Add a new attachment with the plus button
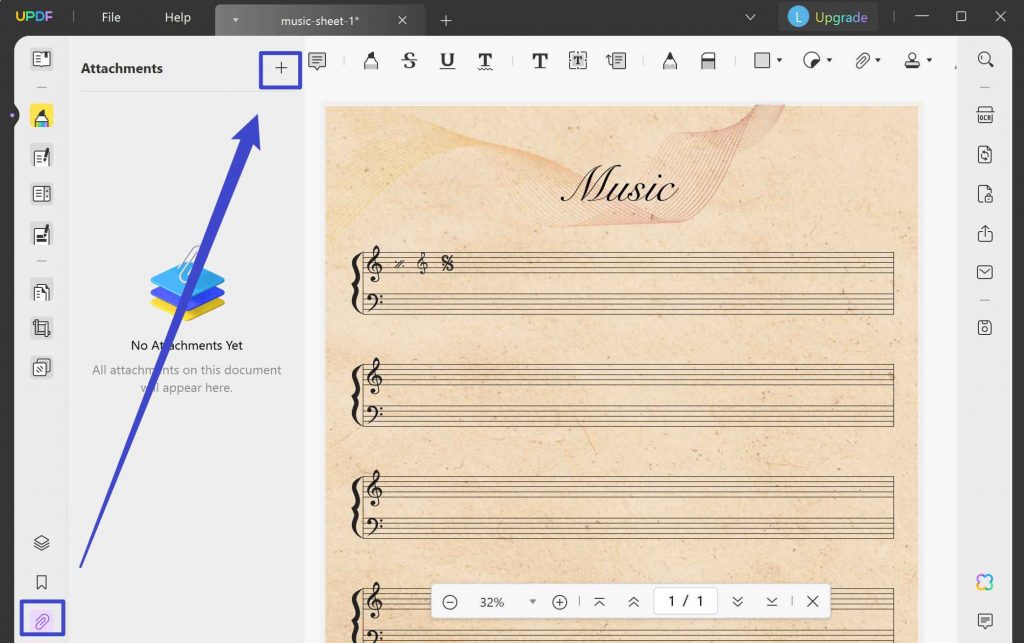The height and width of the screenshot is (643, 1024). pos(279,69)
